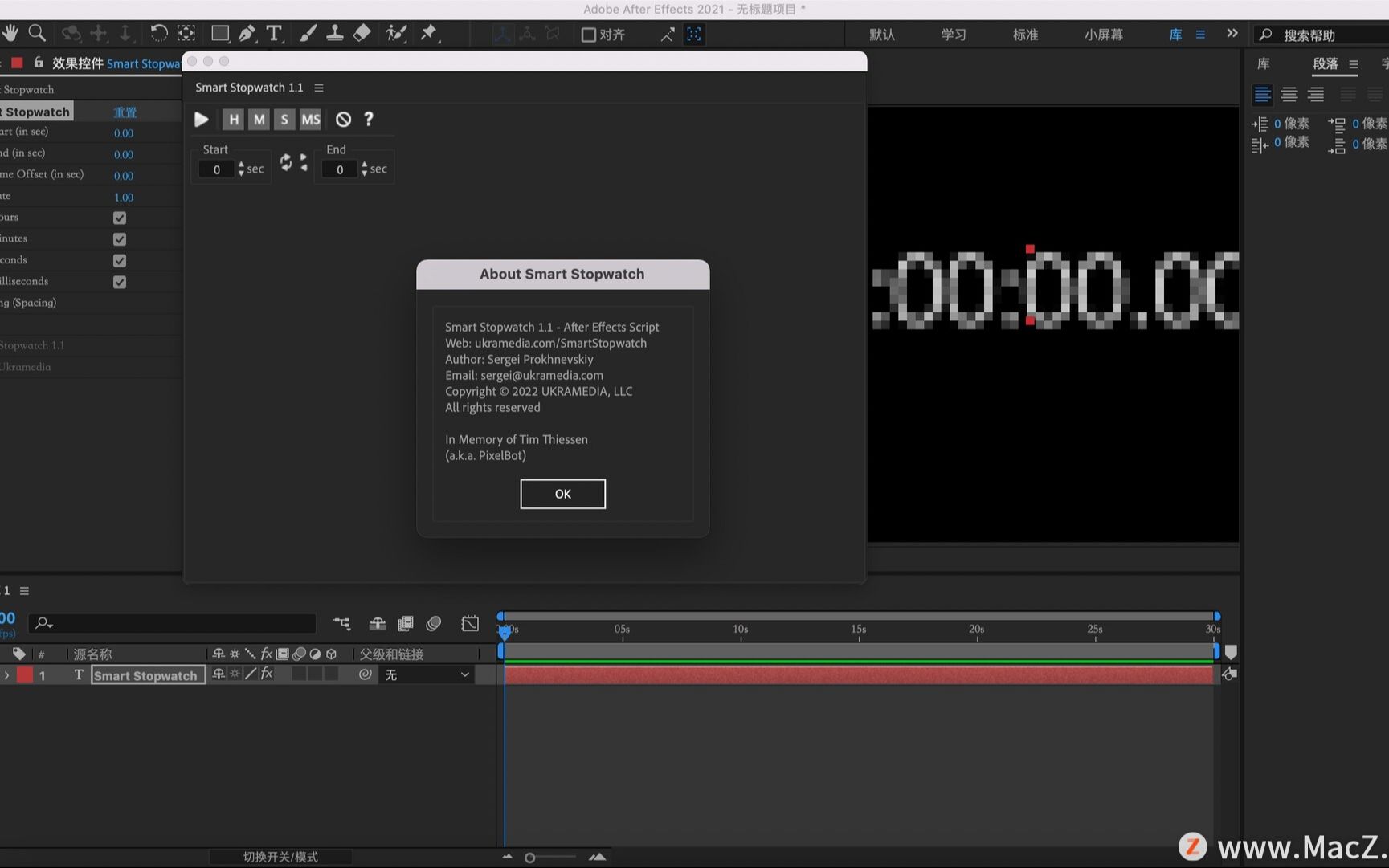Step the End value with its arrows
The height and width of the screenshot is (868, 1389).
click(365, 169)
